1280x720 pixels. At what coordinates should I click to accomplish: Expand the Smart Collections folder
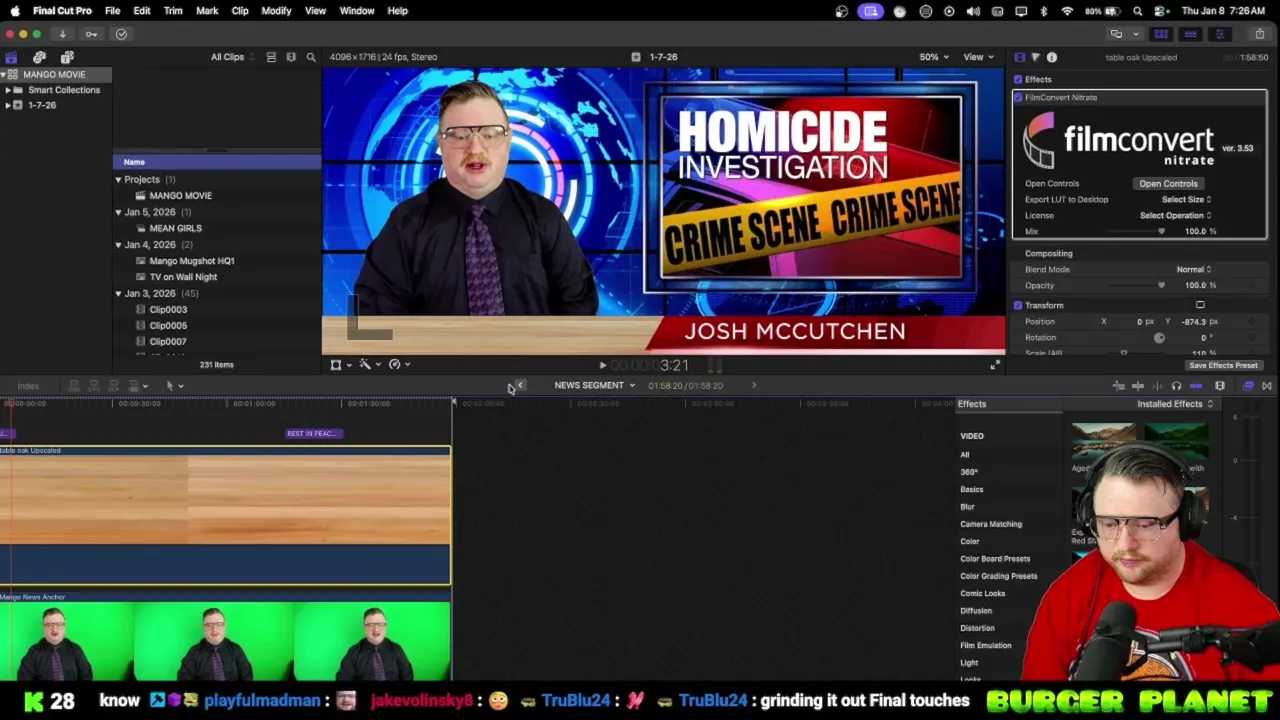click(8, 90)
